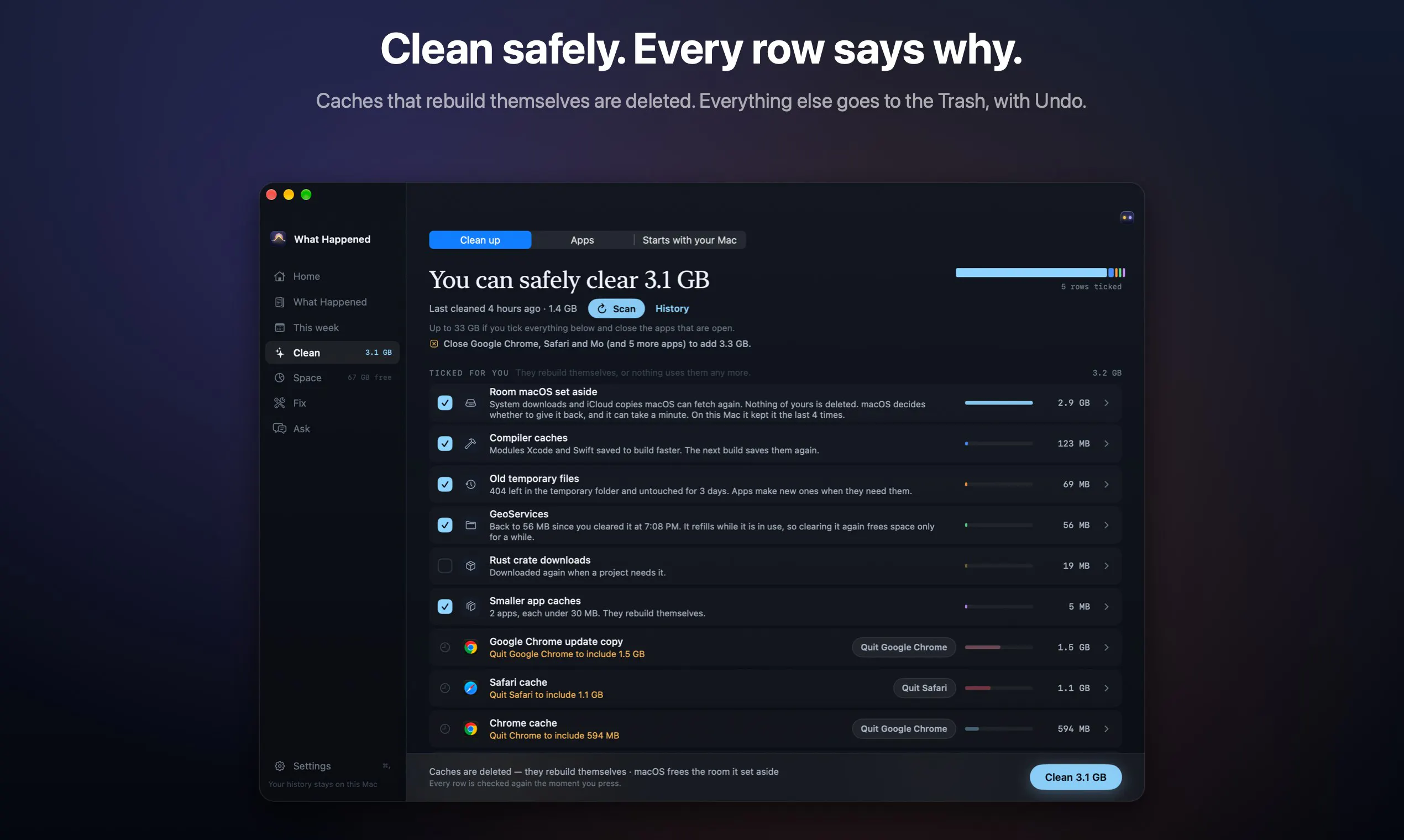The image size is (1404, 840).
Task: Click Quit Google Chrome on Chrome cache row
Action: click(x=904, y=728)
